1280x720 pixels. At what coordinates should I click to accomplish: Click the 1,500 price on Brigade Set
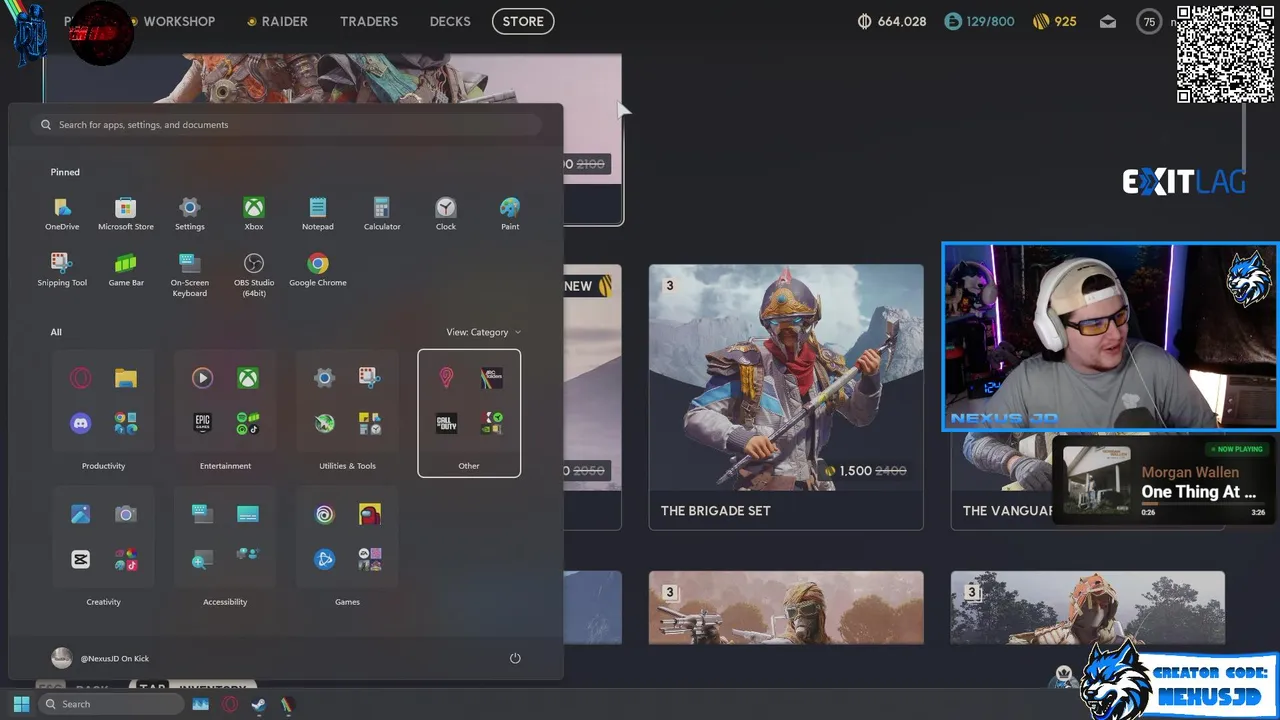coord(856,471)
